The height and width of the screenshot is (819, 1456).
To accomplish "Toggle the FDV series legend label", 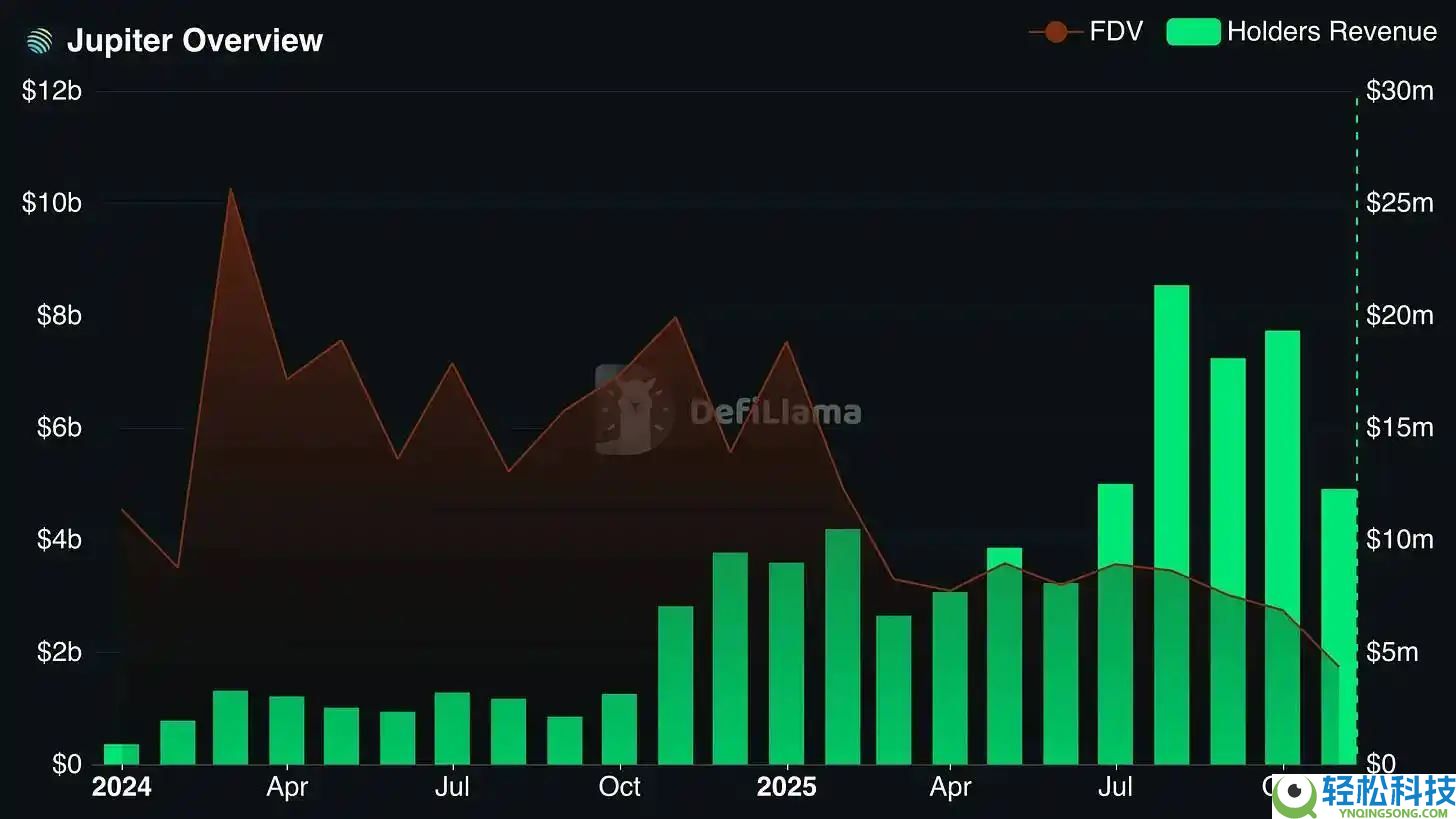I will [x=1116, y=32].
